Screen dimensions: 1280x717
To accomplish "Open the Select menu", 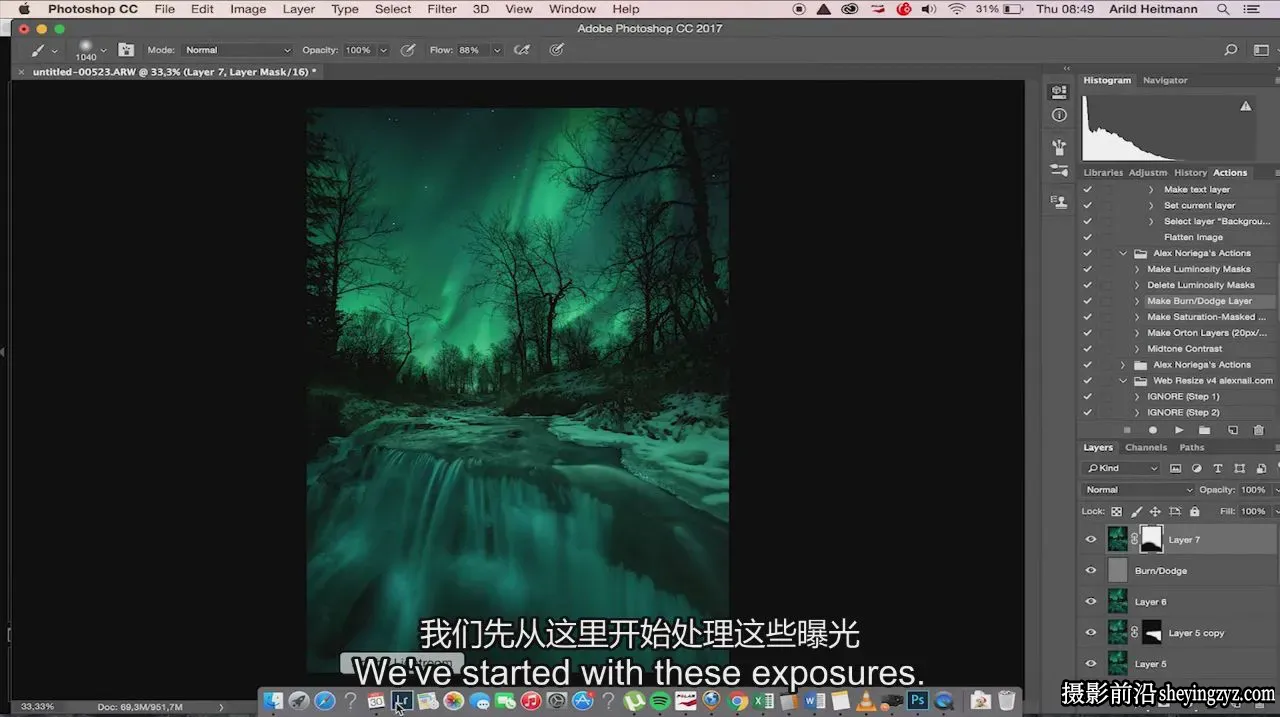I will [393, 9].
